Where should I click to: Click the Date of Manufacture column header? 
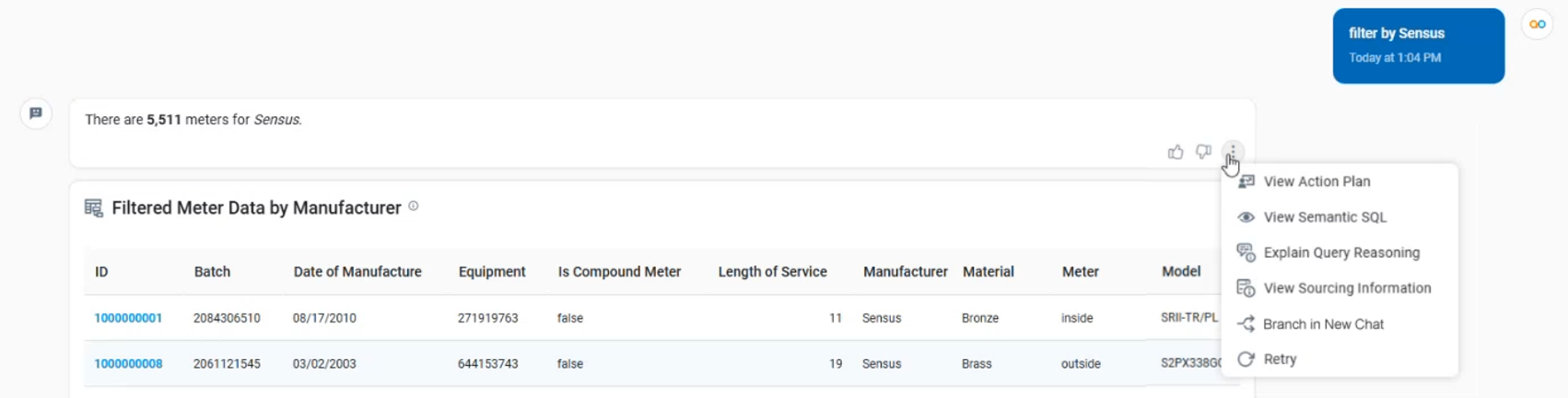pos(357,272)
